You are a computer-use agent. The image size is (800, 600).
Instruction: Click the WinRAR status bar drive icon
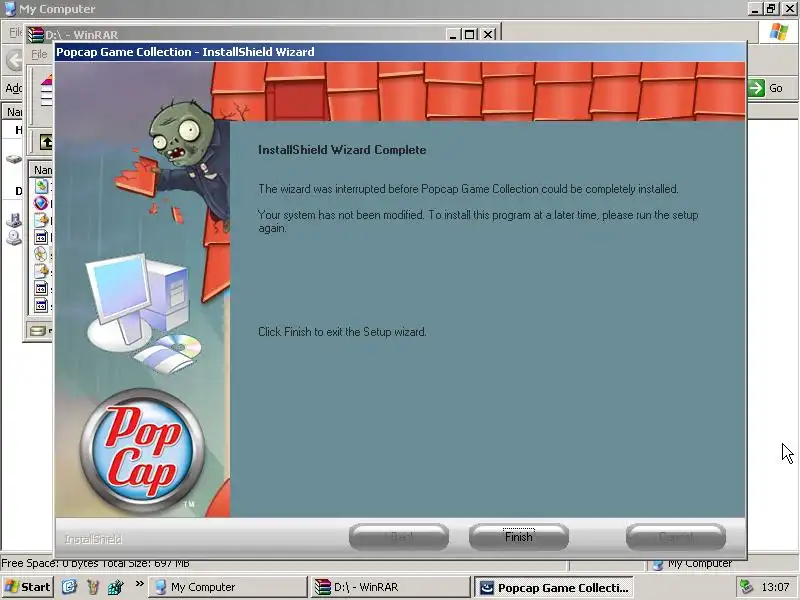click(x=38, y=331)
